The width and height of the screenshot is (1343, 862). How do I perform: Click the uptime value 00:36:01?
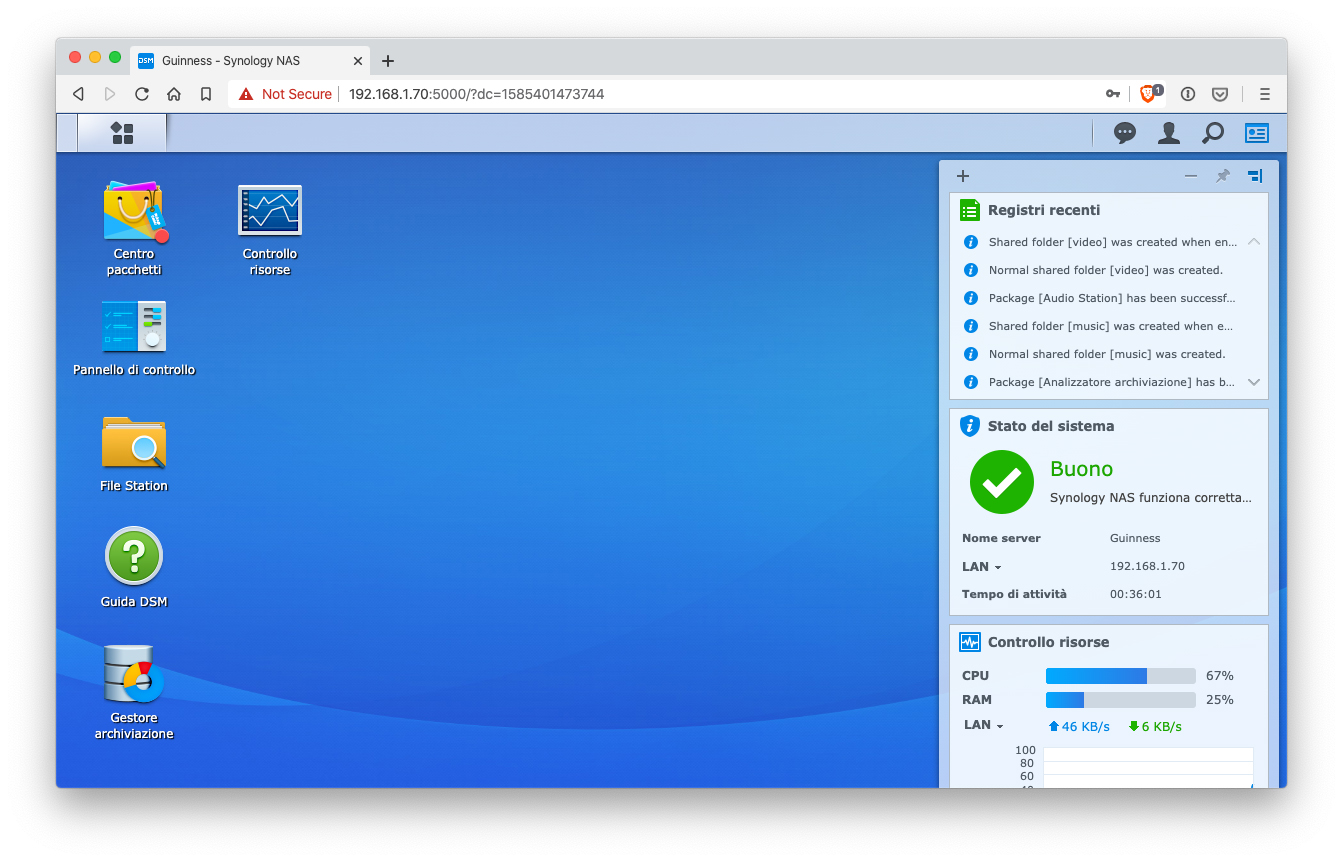pos(1136,594)
